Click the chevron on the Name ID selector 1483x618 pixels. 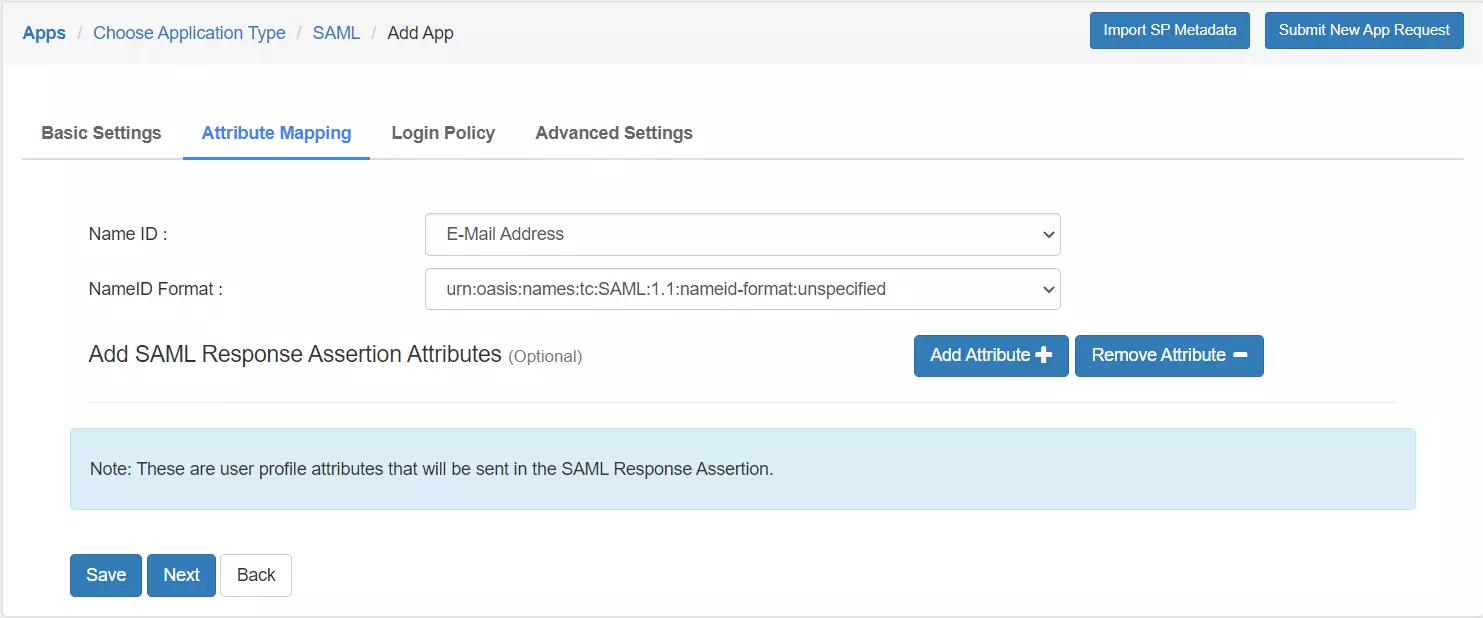pyautogui.click(x=1048, y=234)
